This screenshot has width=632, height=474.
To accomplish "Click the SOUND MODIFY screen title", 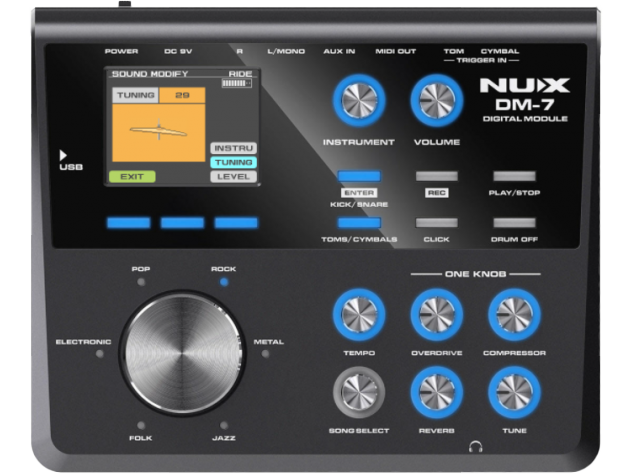I will tap(150, 74).
